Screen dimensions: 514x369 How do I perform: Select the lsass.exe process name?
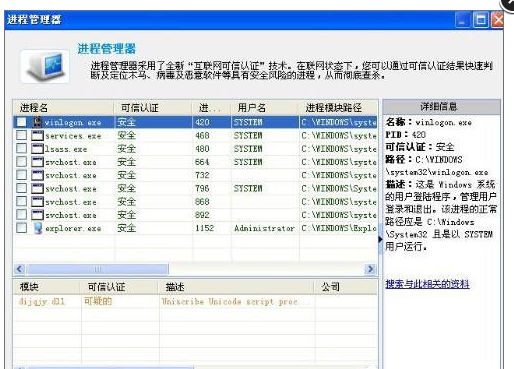pos(66,149)
